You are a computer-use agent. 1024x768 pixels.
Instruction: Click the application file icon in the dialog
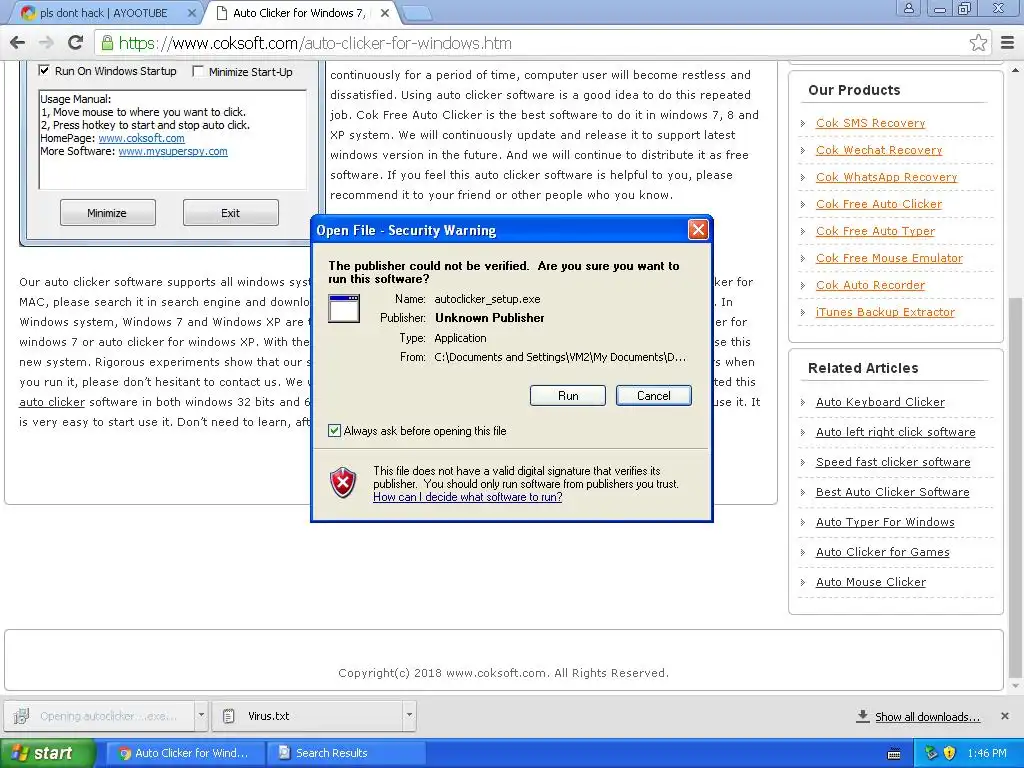(344, 308)
